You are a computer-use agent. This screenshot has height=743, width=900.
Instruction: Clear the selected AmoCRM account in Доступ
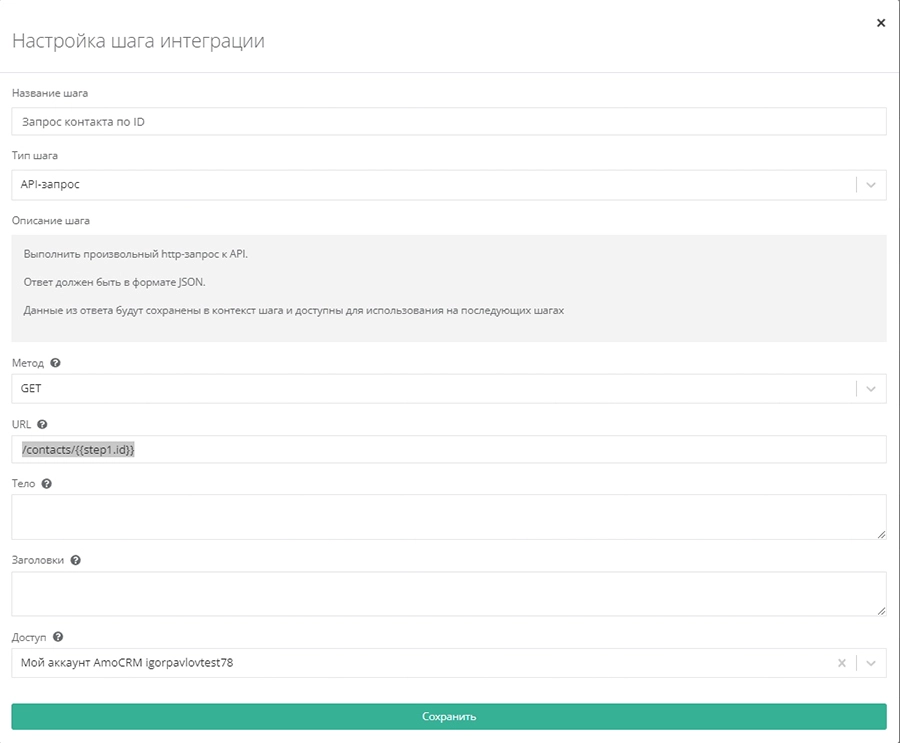tap(842, 663)
